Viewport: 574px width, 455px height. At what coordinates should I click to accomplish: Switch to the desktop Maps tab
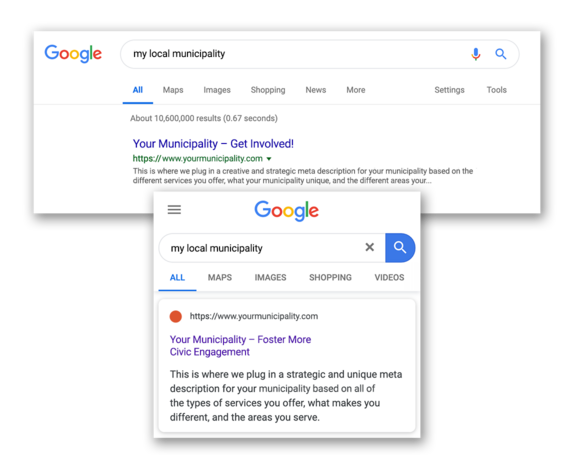[173, 90]
